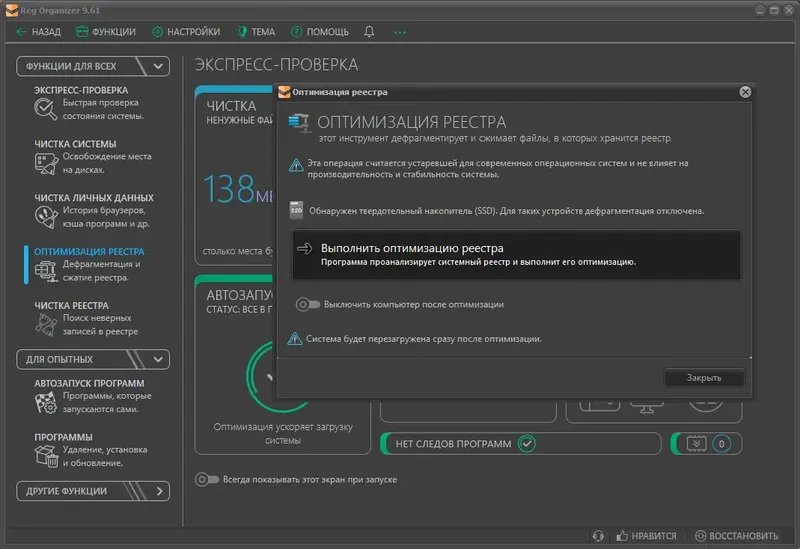This screenshot has width=800, height=549.
Task: Click the Programs box and trash icon
Action: pos(46,456)
